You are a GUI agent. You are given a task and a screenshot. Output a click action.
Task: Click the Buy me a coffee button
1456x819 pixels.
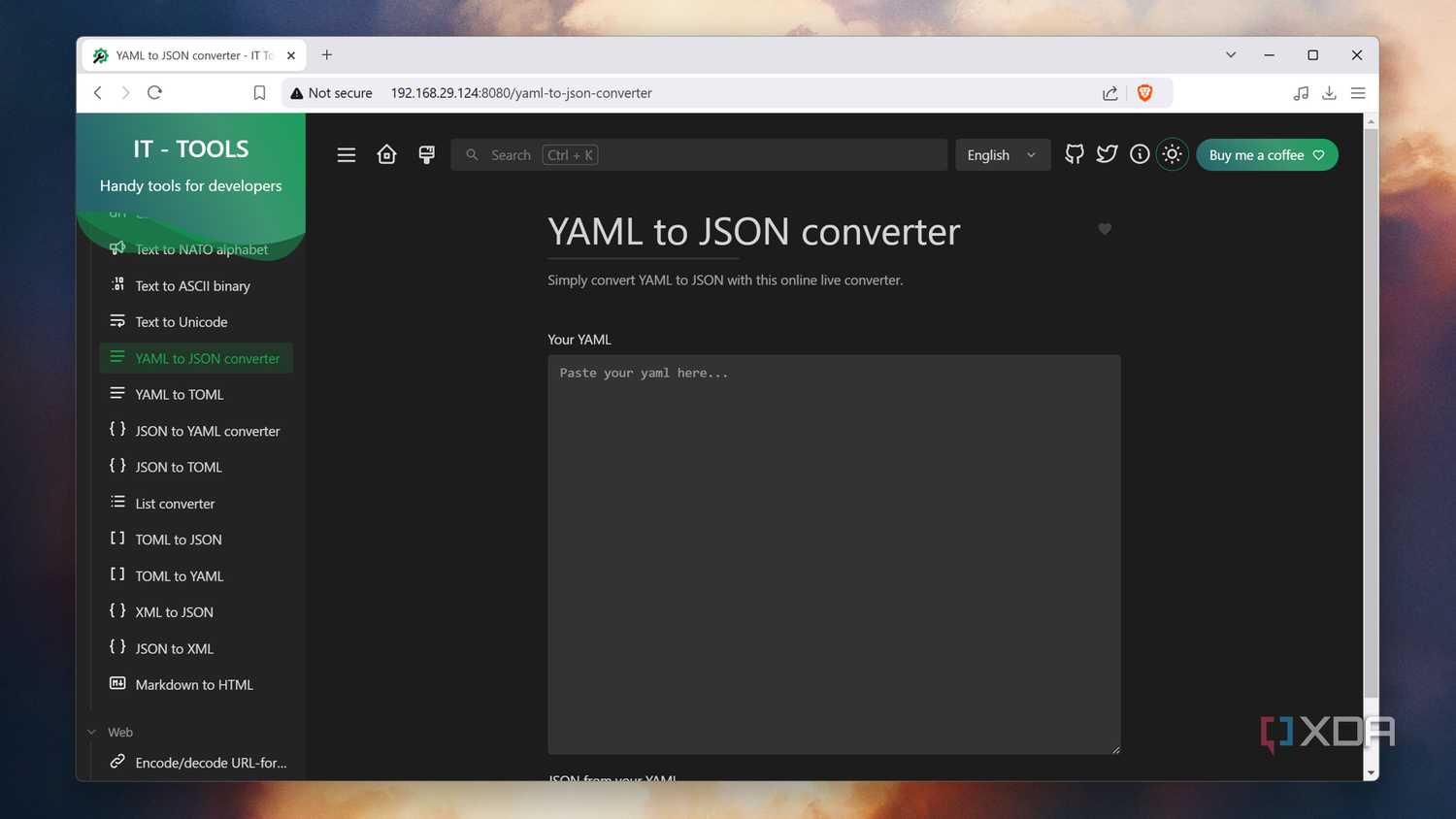[x=1267, y=155]
